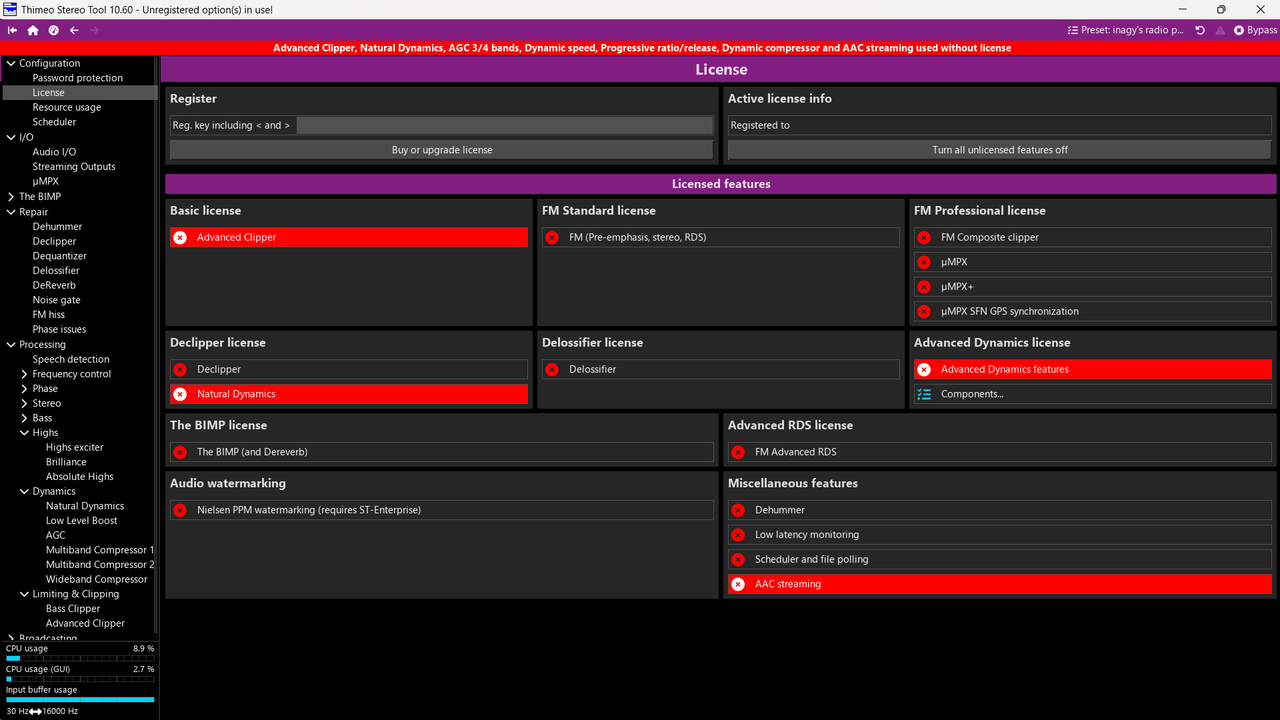Expand the Phase tree node
This screenshot has width=1280, height=720.
pyautogui.click(x=24, y=389)
